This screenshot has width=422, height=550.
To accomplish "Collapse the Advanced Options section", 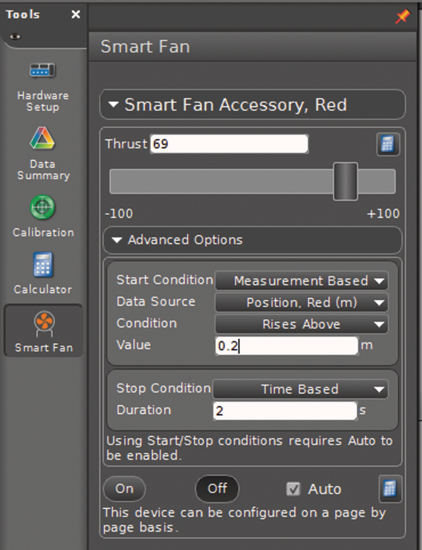I will (253, 240).
